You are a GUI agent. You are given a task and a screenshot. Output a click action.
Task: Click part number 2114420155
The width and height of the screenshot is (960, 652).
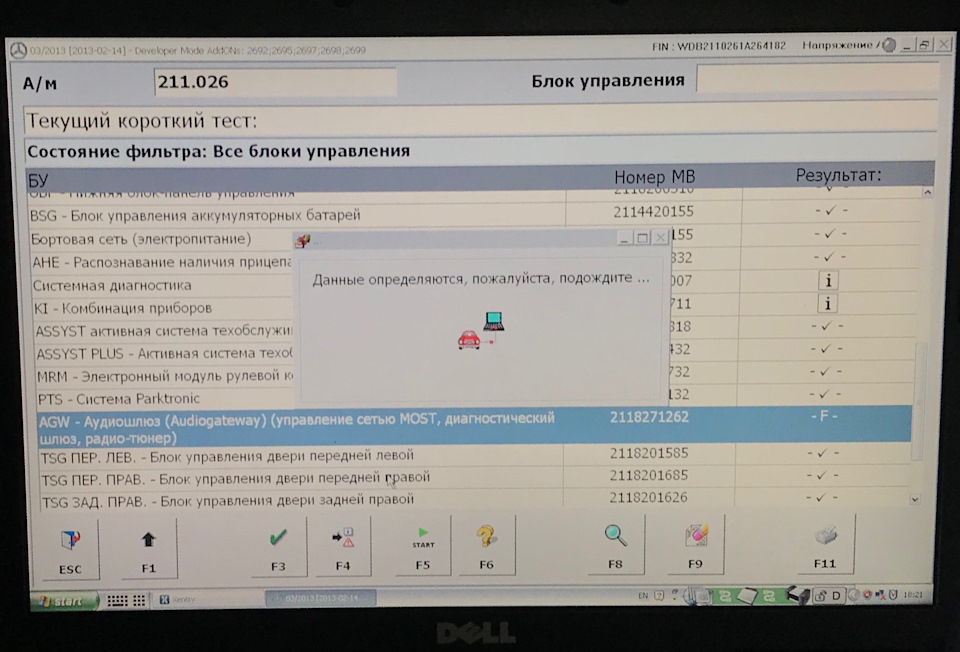click(x=653, y=212)
